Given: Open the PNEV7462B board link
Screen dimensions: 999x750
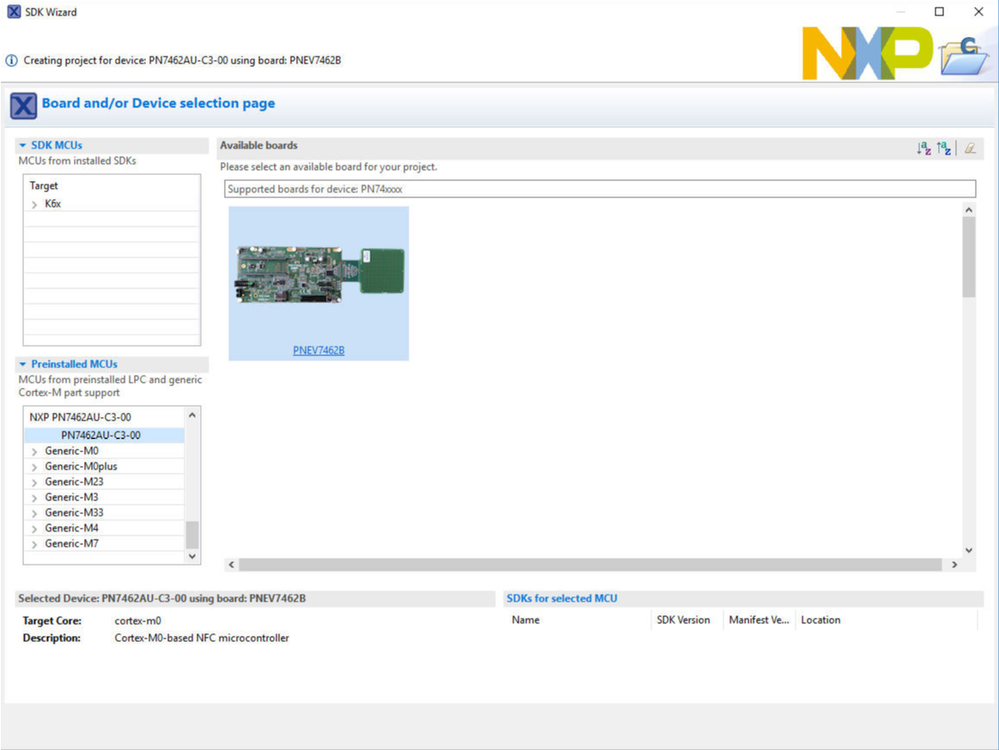Looking at the screenshot, I should click(x=319, y=350).
